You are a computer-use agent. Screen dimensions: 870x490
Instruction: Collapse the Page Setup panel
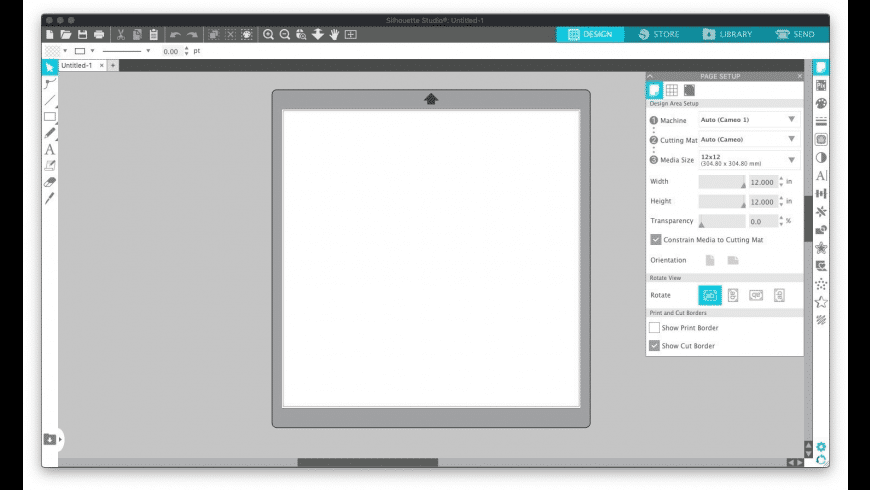(x=650, y=76)
